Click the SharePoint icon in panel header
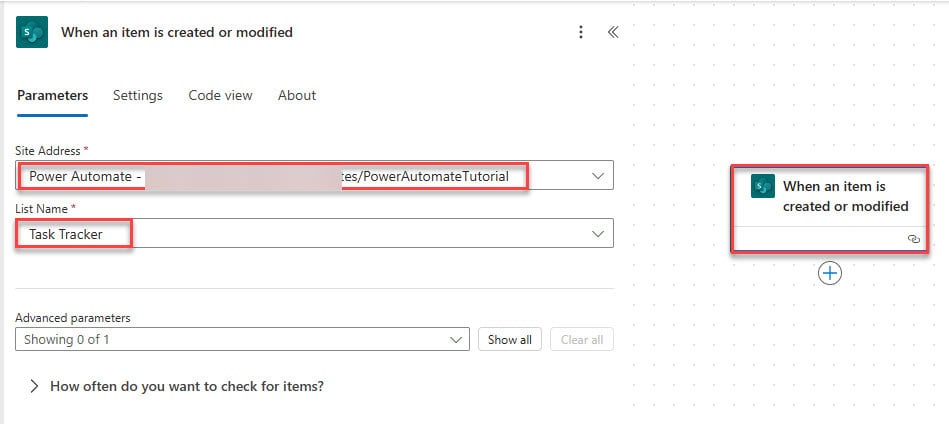 (x=31, y=32)
